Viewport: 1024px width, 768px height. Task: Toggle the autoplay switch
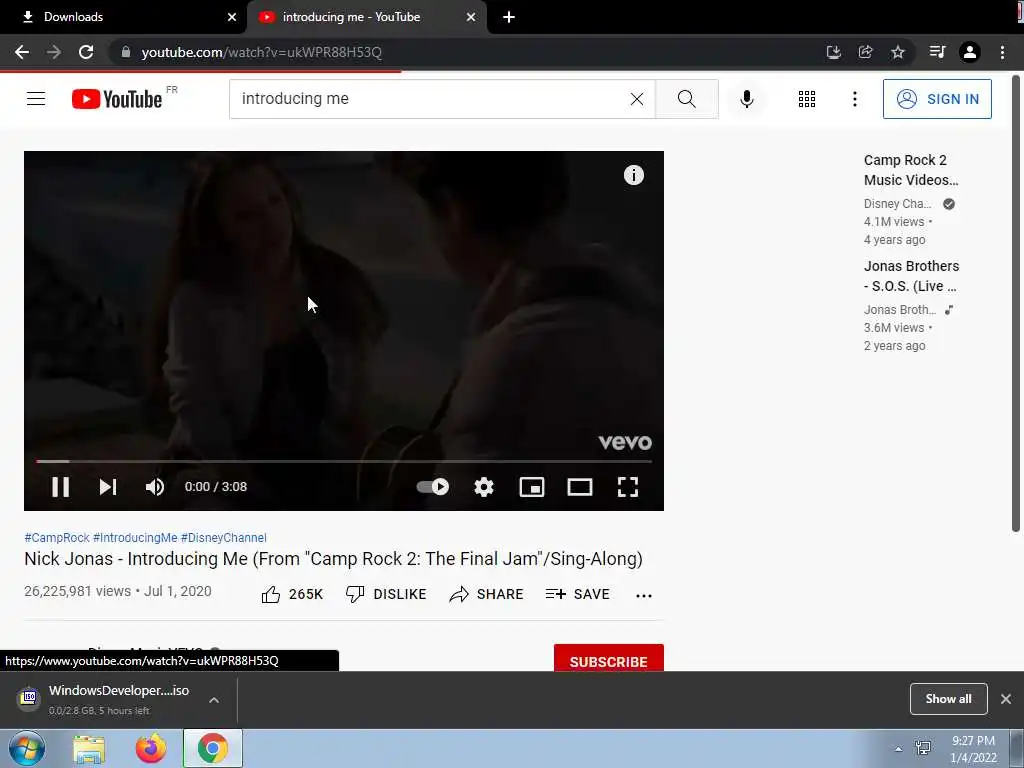click(x=433, y=487)
